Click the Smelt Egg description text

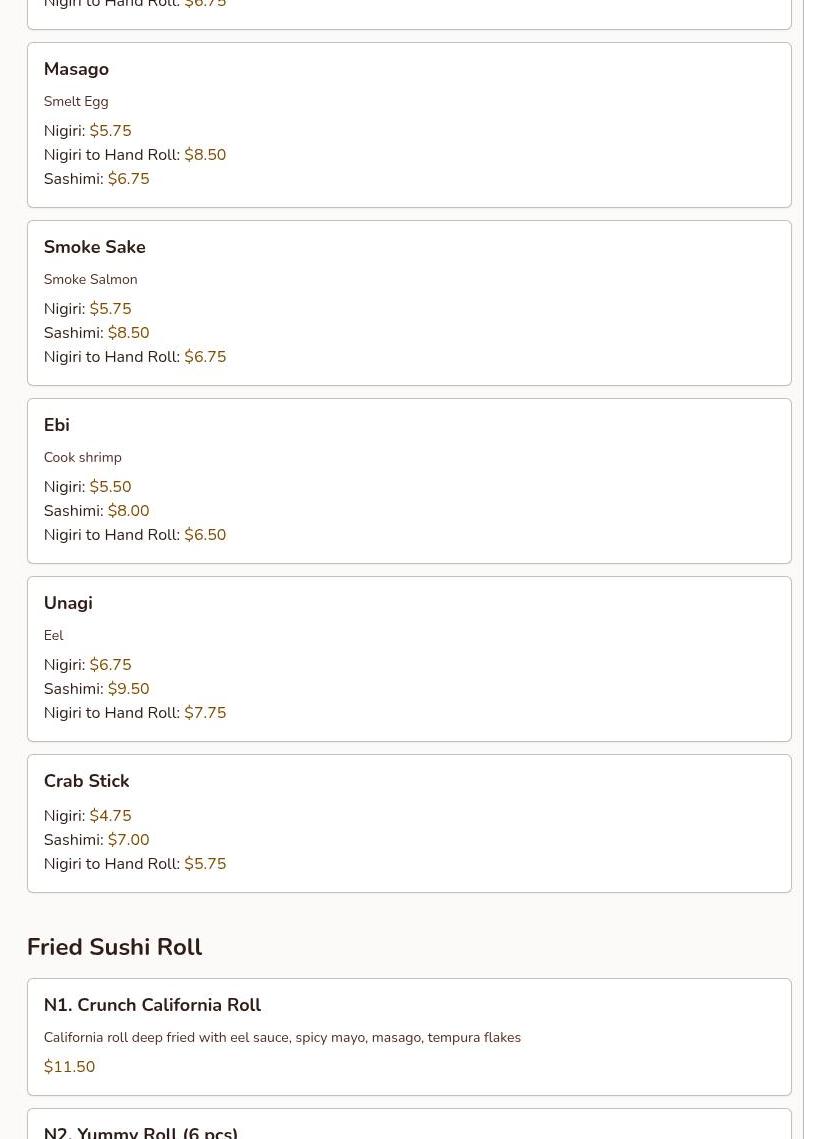point(76,101)
